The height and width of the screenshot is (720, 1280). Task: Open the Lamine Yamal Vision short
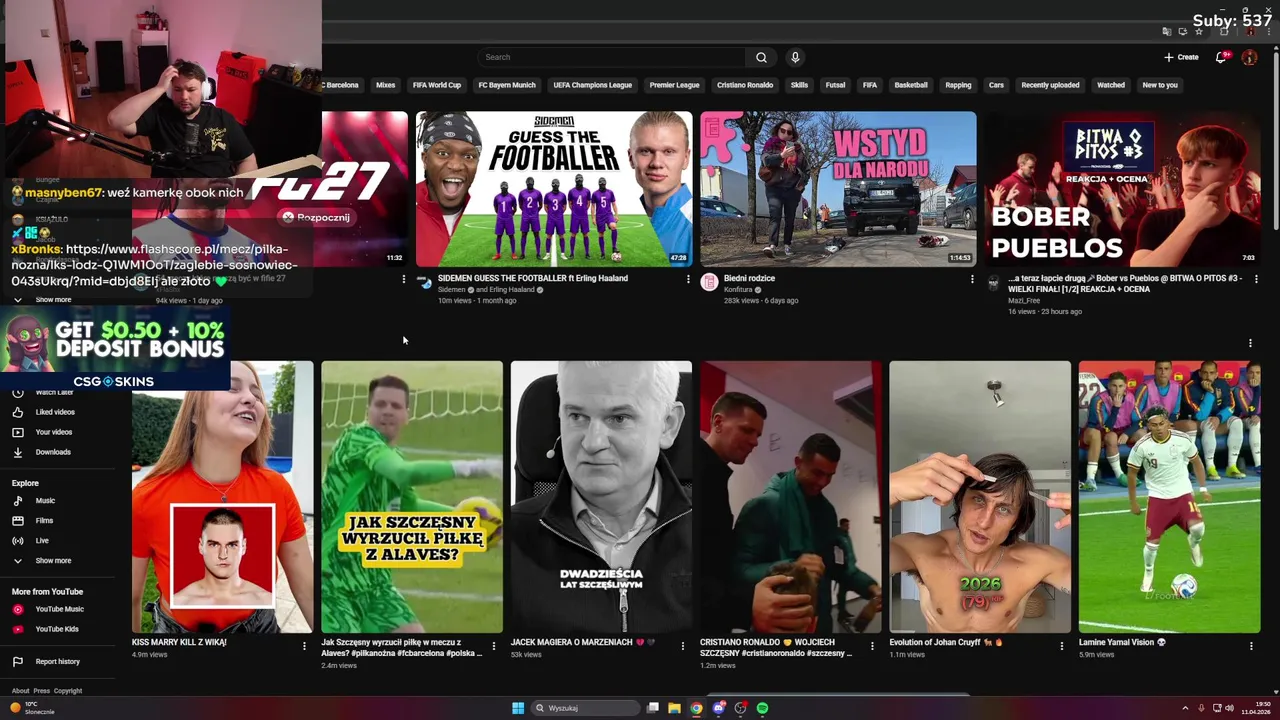pos(1170,497)
